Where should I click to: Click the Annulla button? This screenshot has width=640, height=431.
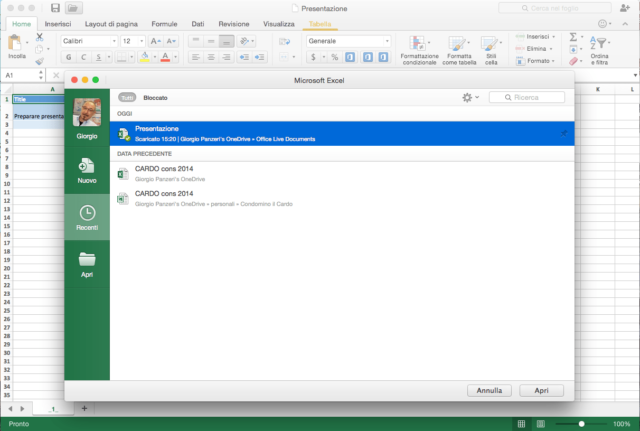(489, 391)
